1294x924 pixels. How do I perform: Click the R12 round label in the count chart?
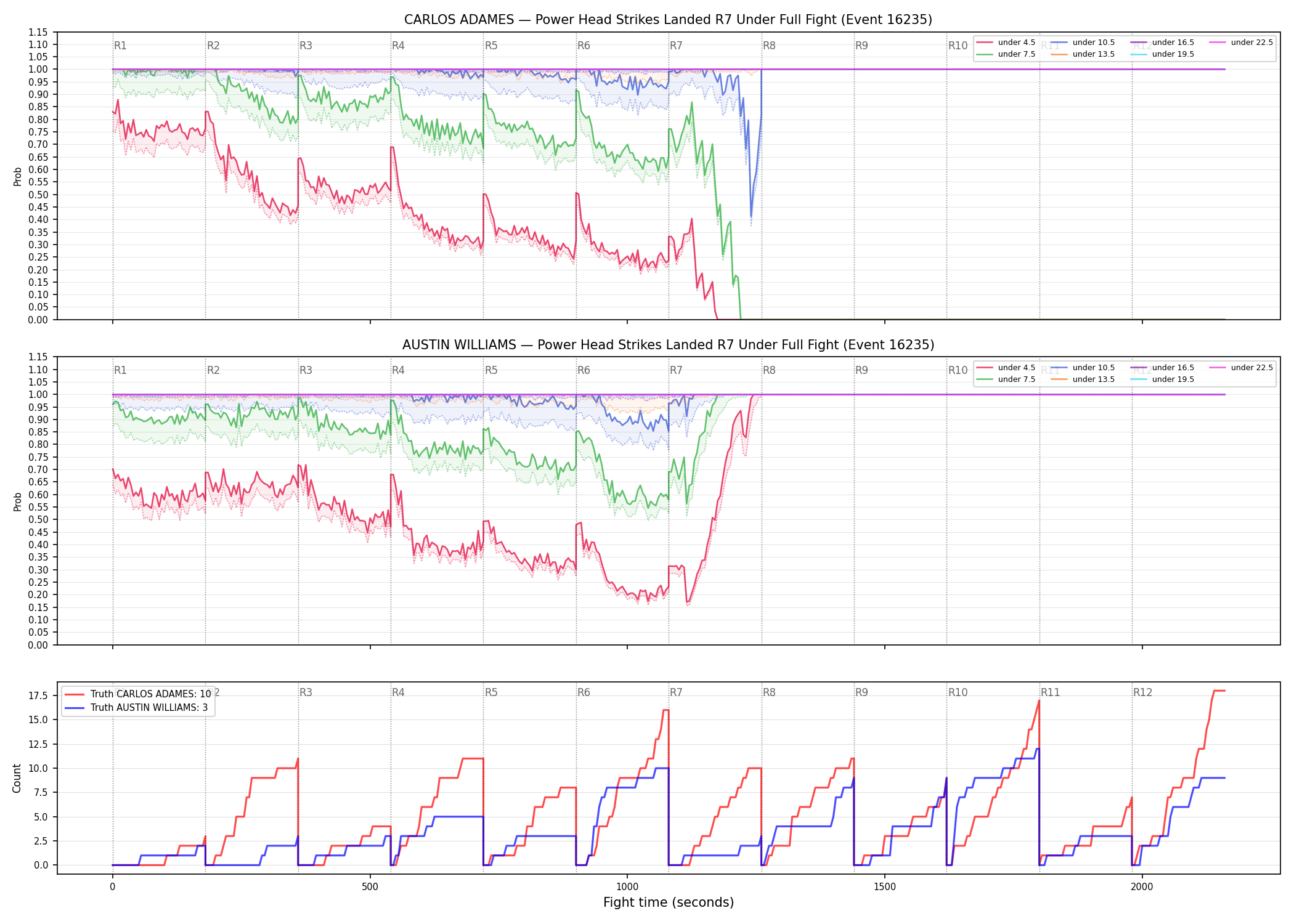pyautogui.click(x=1142, y=692)
